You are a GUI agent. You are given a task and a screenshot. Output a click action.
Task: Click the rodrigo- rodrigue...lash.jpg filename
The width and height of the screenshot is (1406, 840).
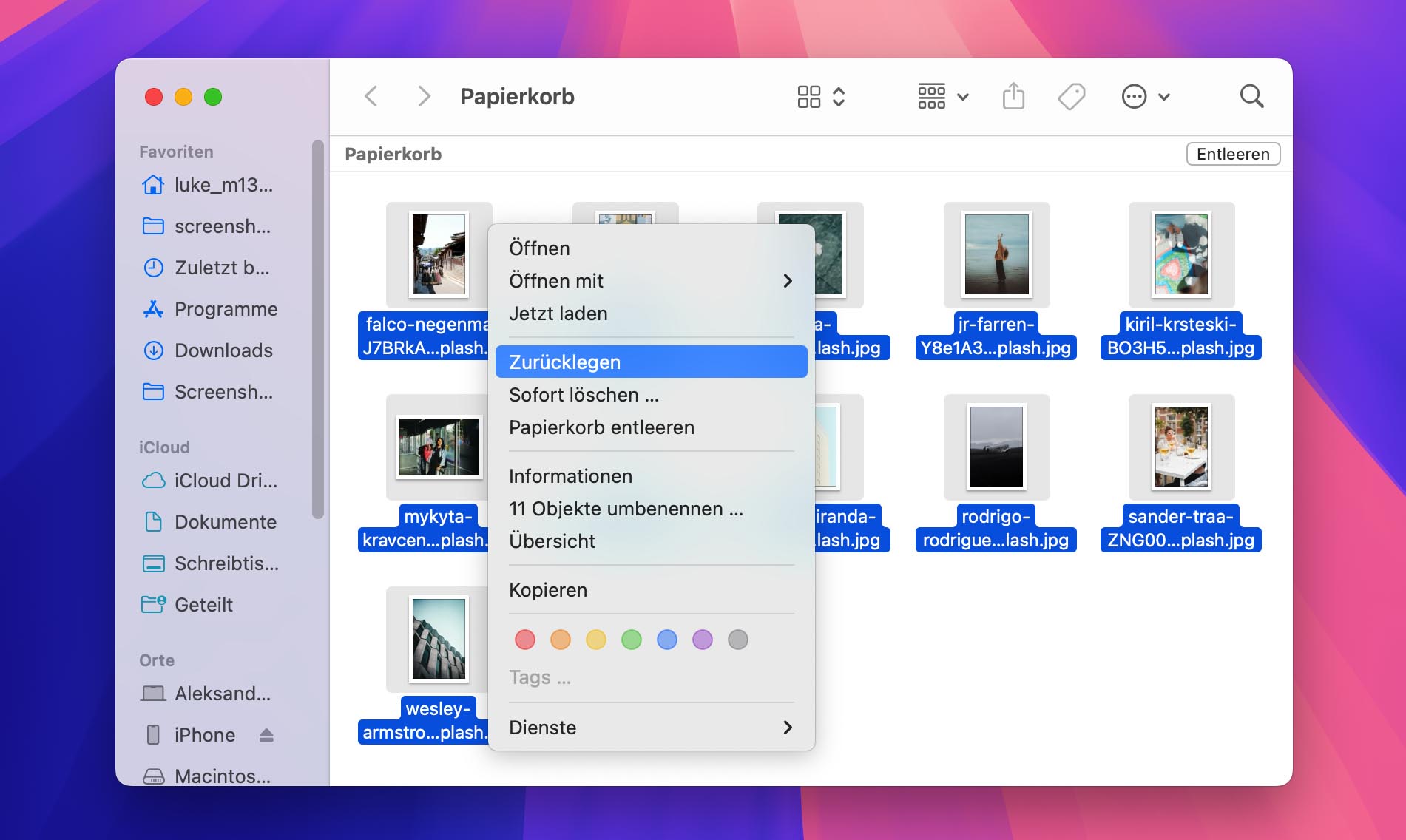996,528
